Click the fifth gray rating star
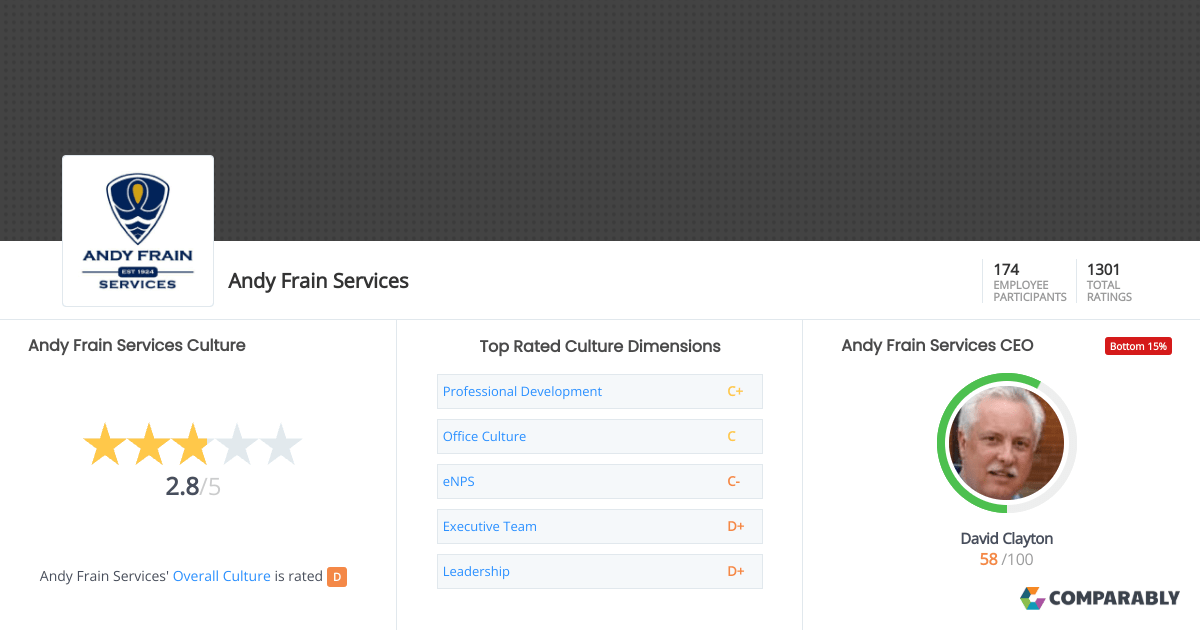Viewport: 1200px width, 630px height. [x=280, y=445]
